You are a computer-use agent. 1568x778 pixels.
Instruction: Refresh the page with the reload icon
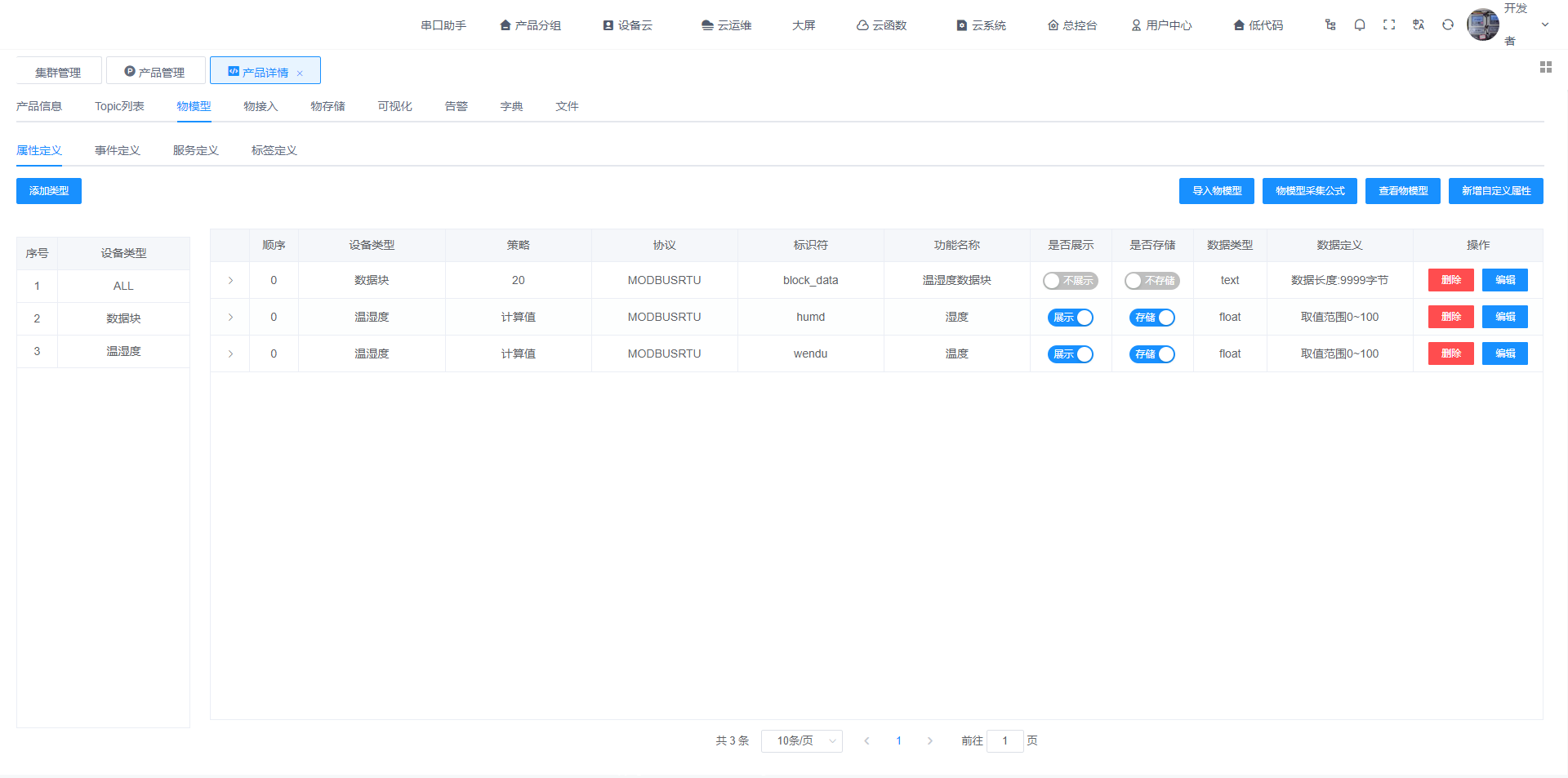1447,24
